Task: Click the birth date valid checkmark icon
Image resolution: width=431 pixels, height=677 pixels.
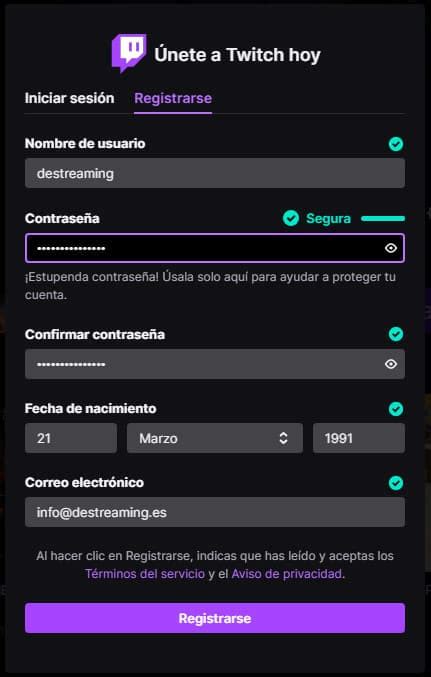Action: pyautogui.click(x=396, y=408)
